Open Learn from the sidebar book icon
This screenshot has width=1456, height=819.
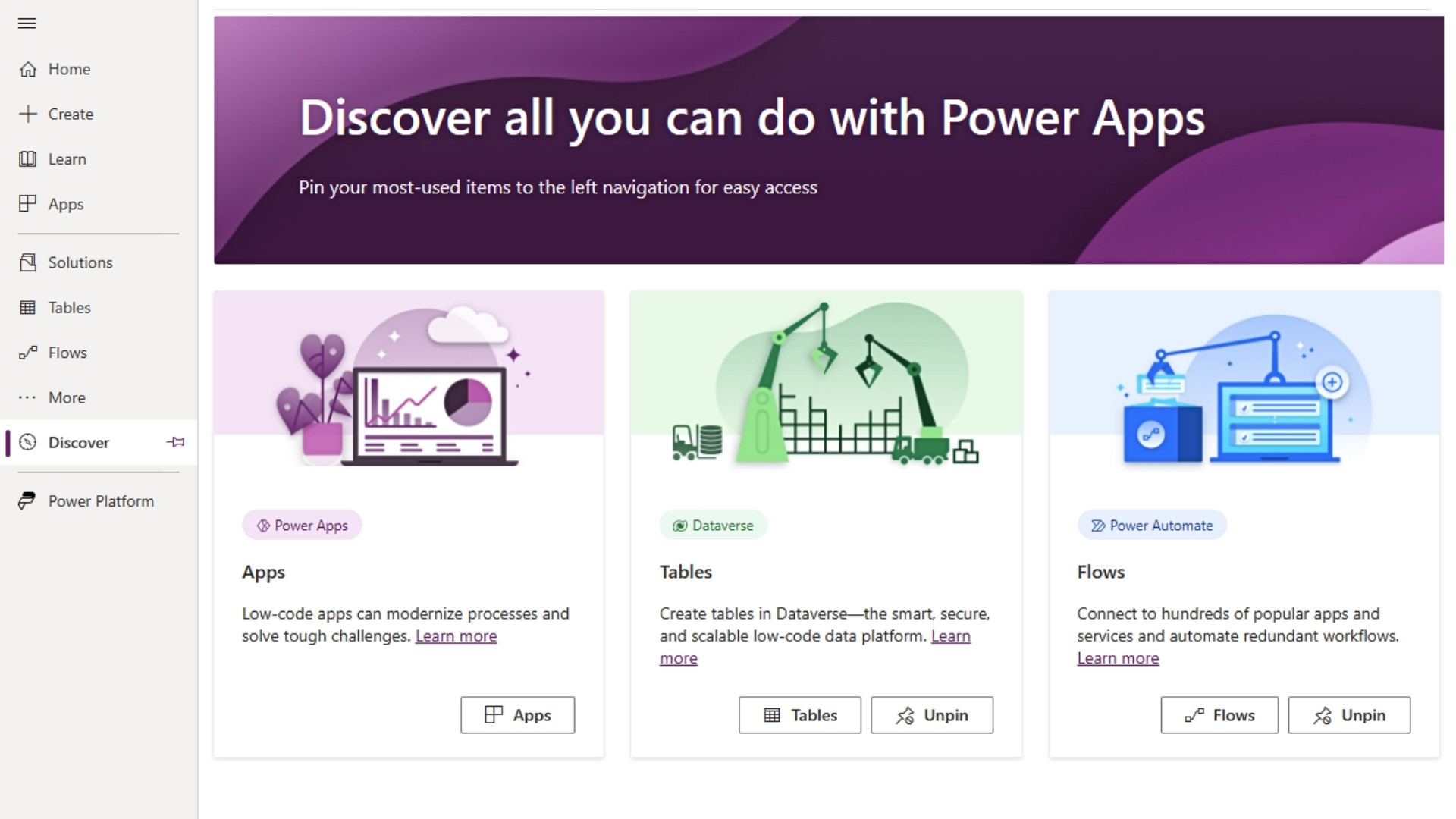pos(28,158)
